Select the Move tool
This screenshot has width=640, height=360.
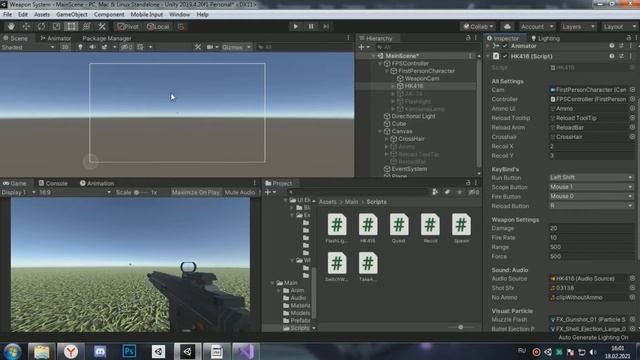point(26,27)
